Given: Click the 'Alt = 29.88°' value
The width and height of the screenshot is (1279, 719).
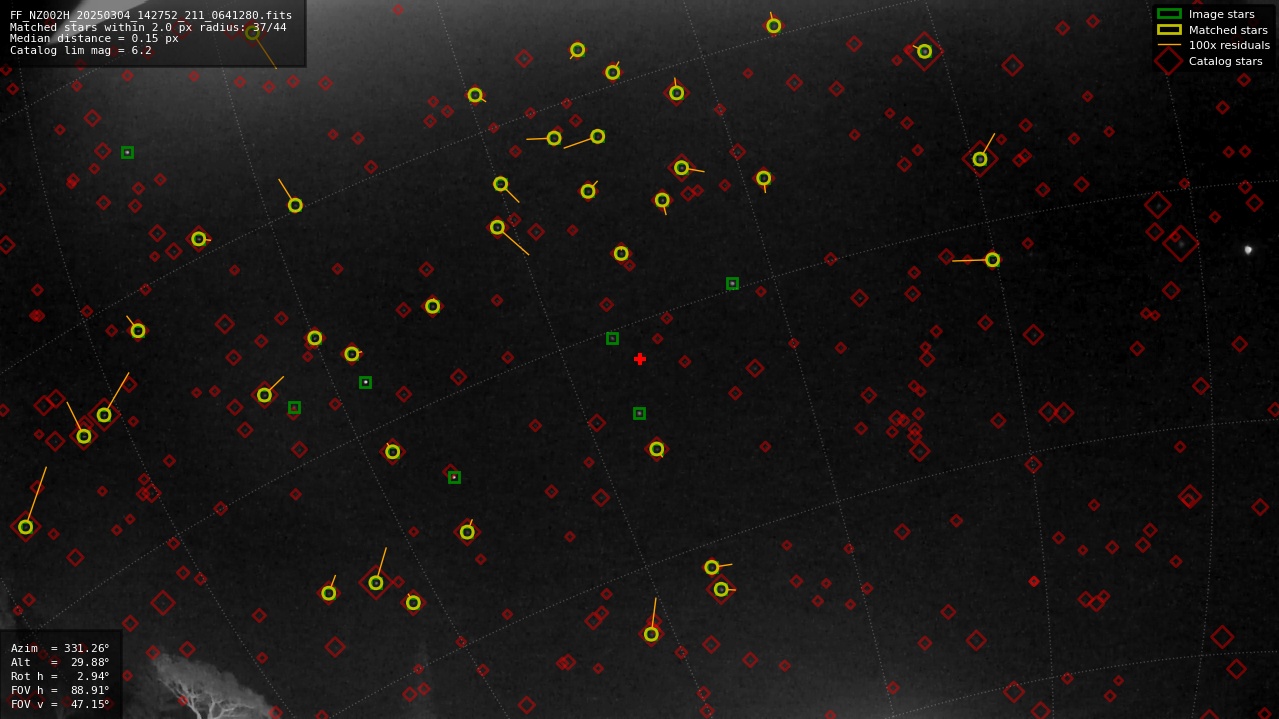Looking at the screenshot, I should pyautogui.click(x=60, y=662).
